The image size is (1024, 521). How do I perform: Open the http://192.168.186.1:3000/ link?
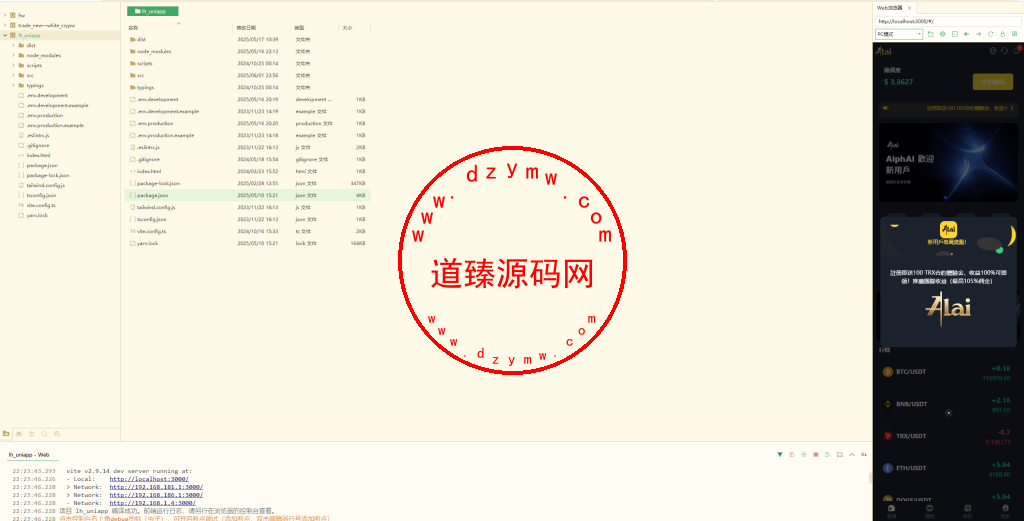tap(156, 495)
